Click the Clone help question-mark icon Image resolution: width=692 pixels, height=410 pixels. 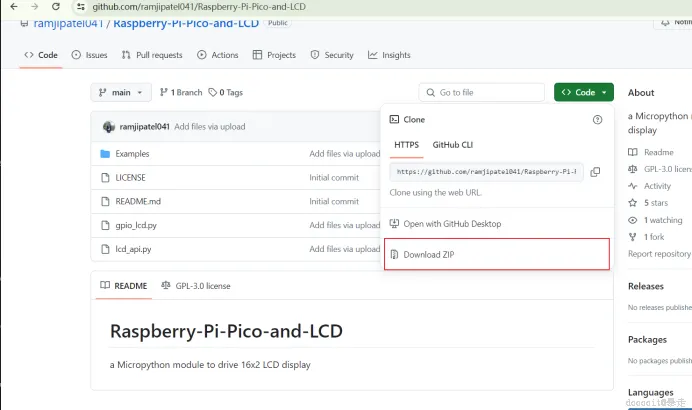[597, 120]
